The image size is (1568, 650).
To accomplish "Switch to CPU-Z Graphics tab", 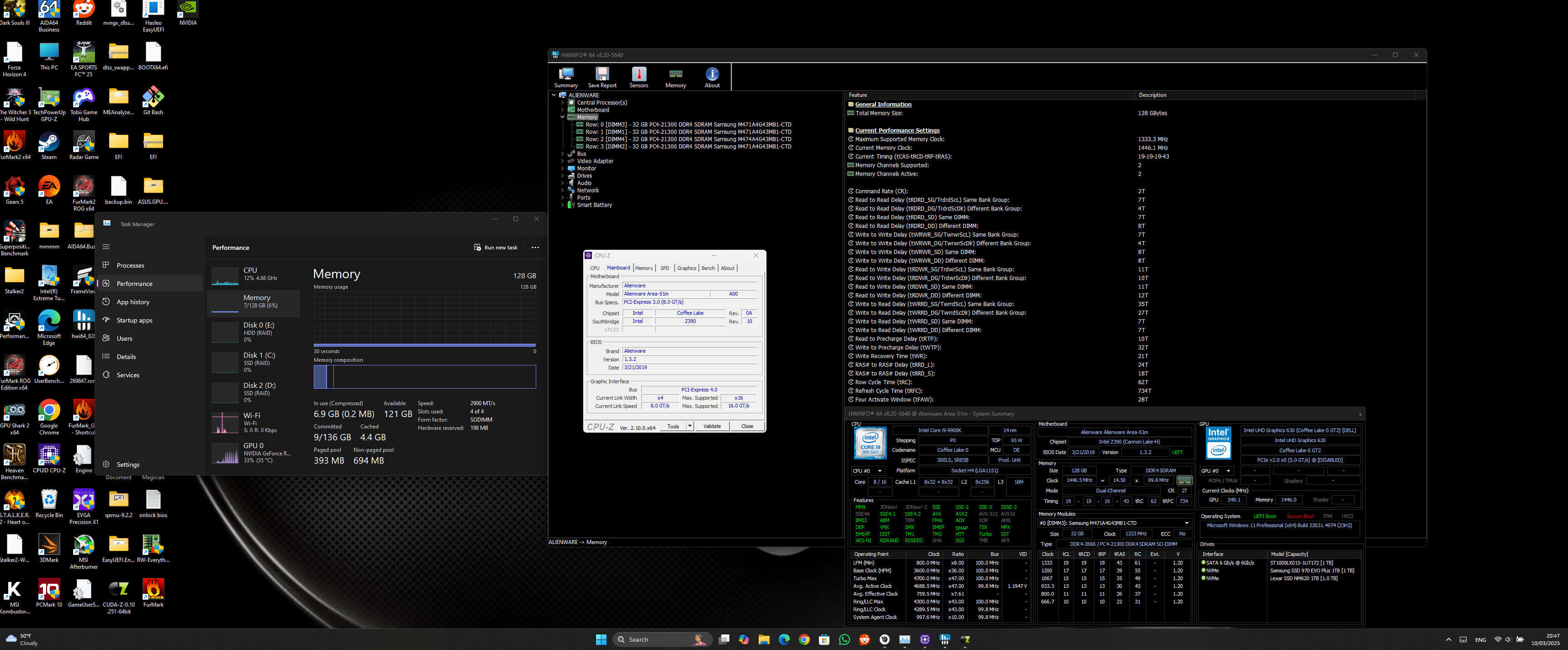I will coord(686,268).
